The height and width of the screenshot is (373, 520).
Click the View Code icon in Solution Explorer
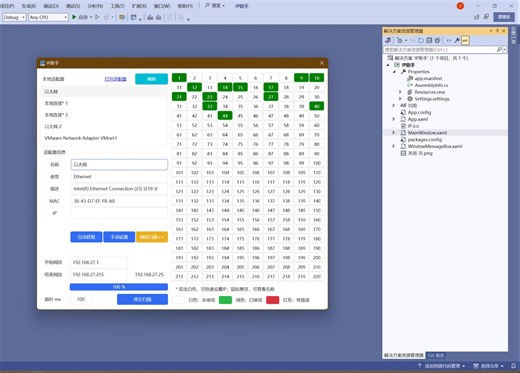449,40
